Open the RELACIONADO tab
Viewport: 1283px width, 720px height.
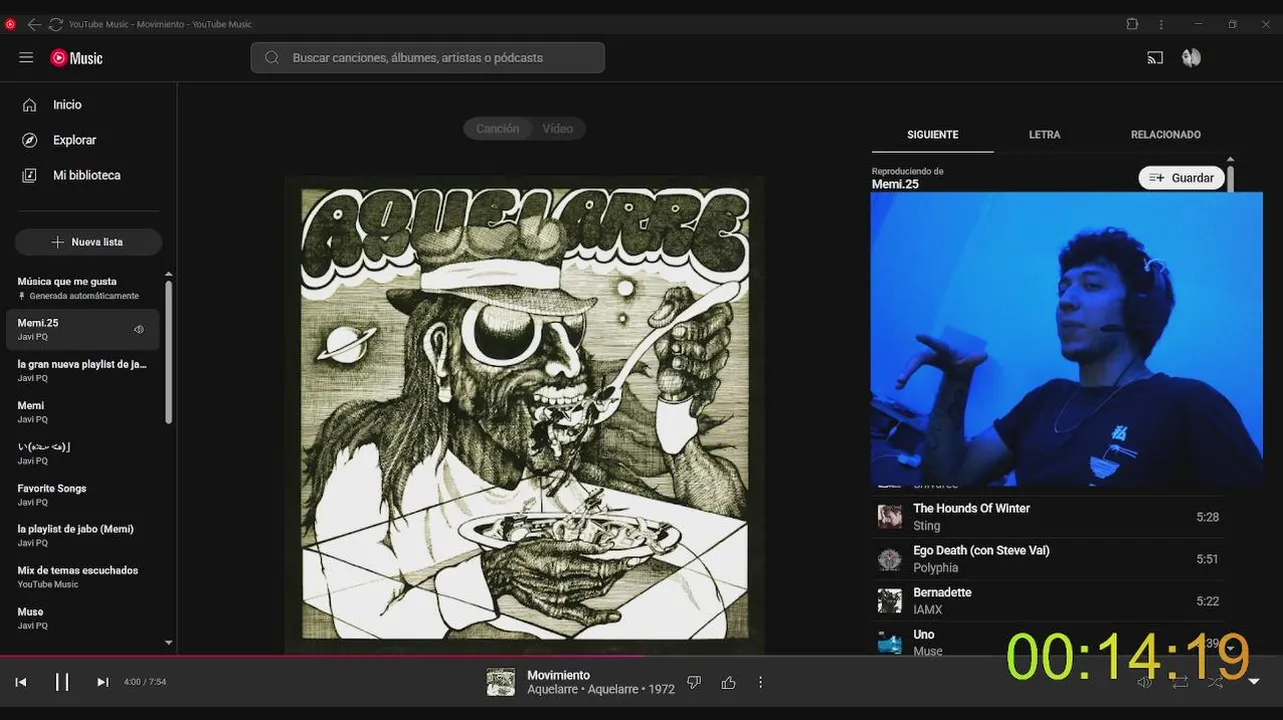click(x=1165, y=135)
